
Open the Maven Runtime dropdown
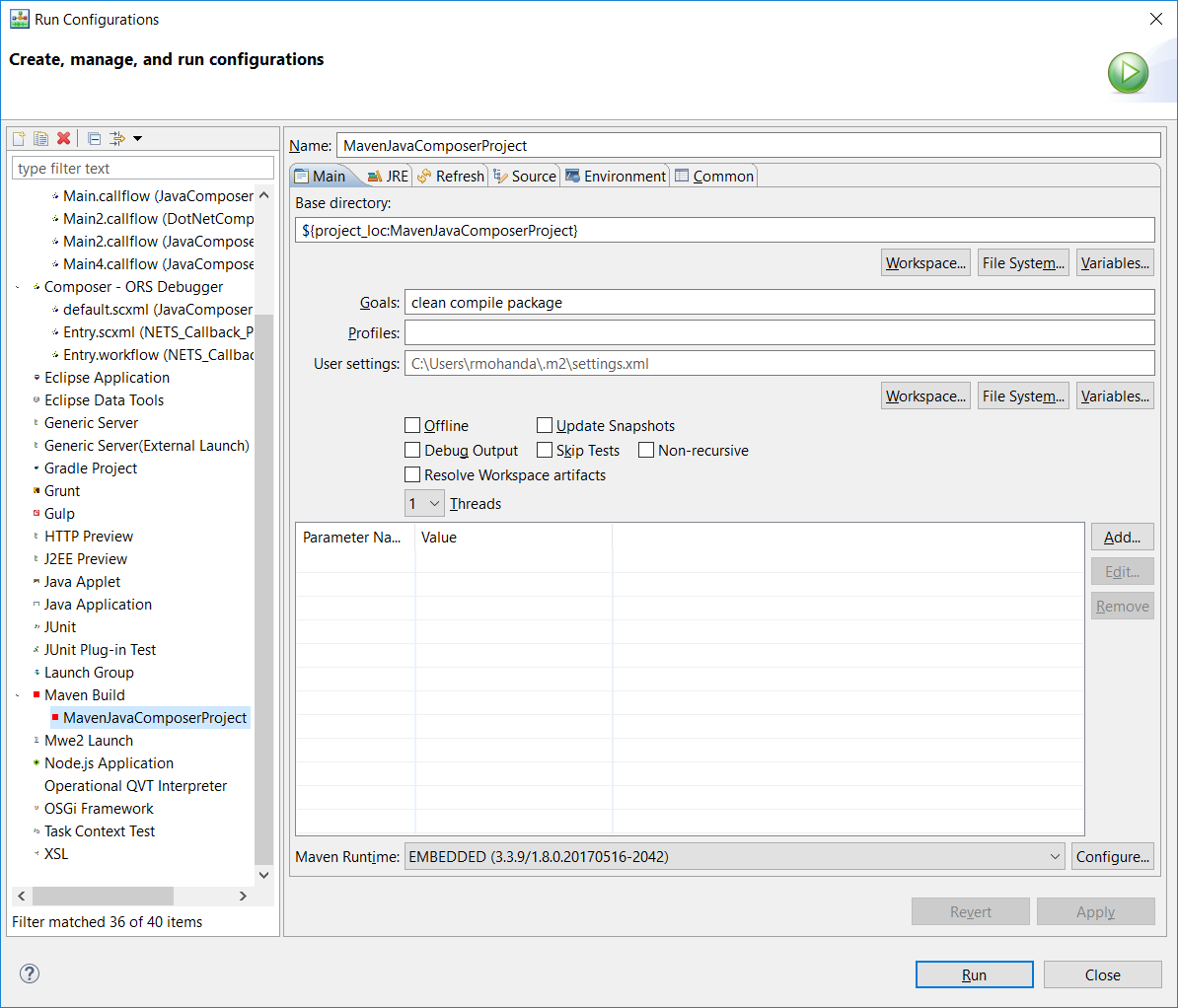(x=735, y=856)
